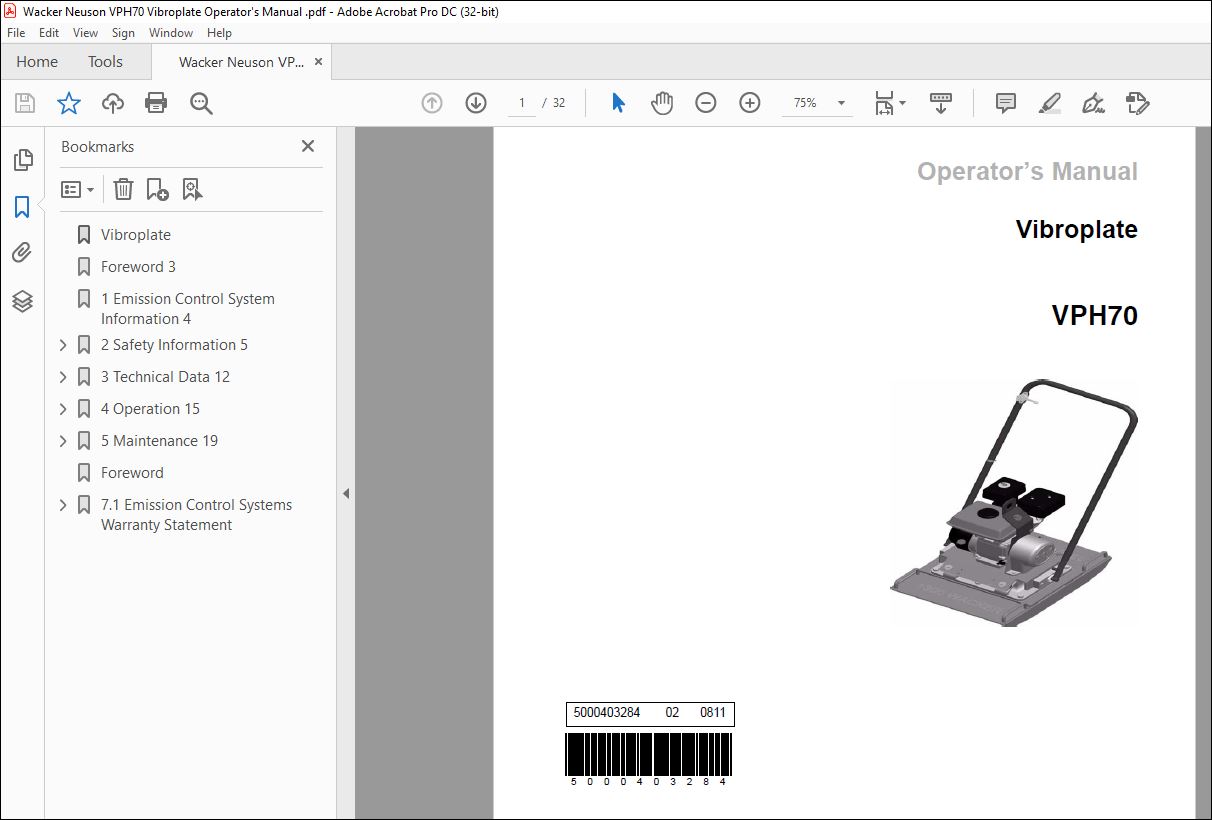Add a sticky note comment
1212x820 pixels.
tap(1006, 103)
